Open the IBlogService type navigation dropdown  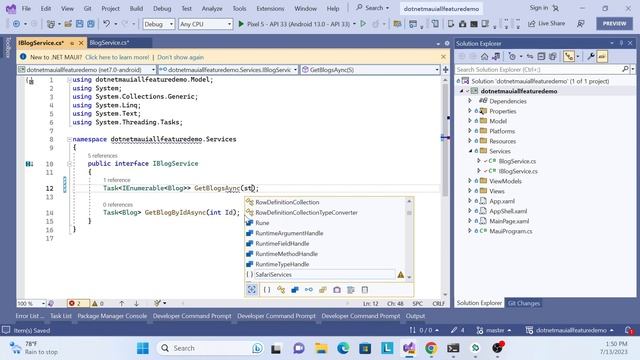228,70
